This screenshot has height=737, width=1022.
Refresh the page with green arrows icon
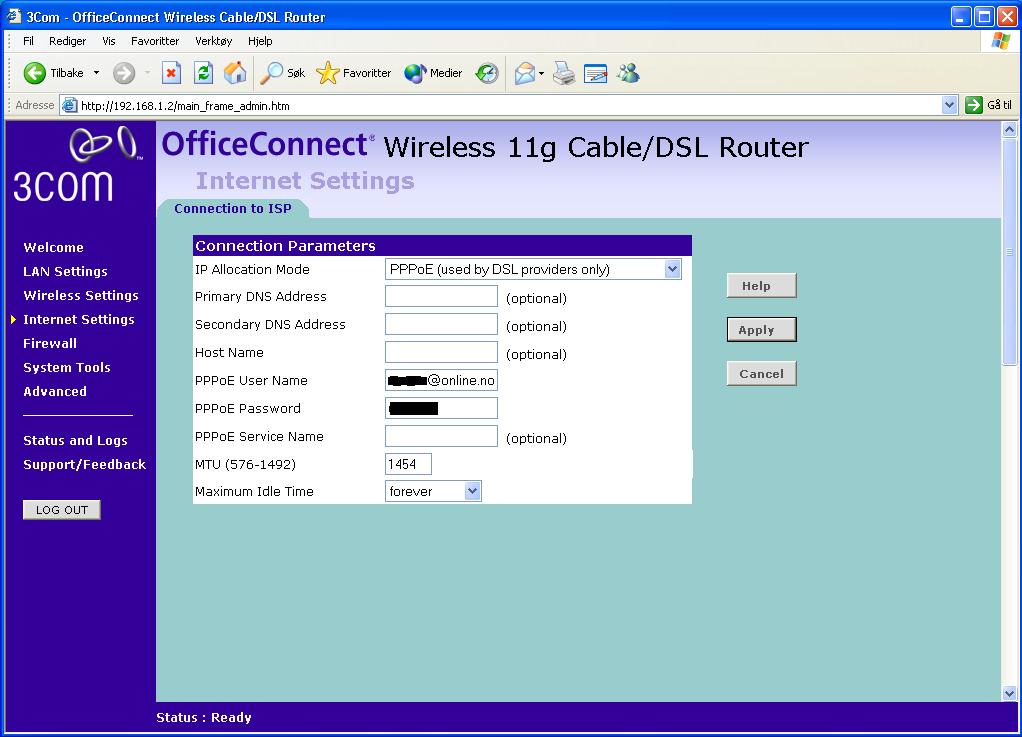pos(203,73)
